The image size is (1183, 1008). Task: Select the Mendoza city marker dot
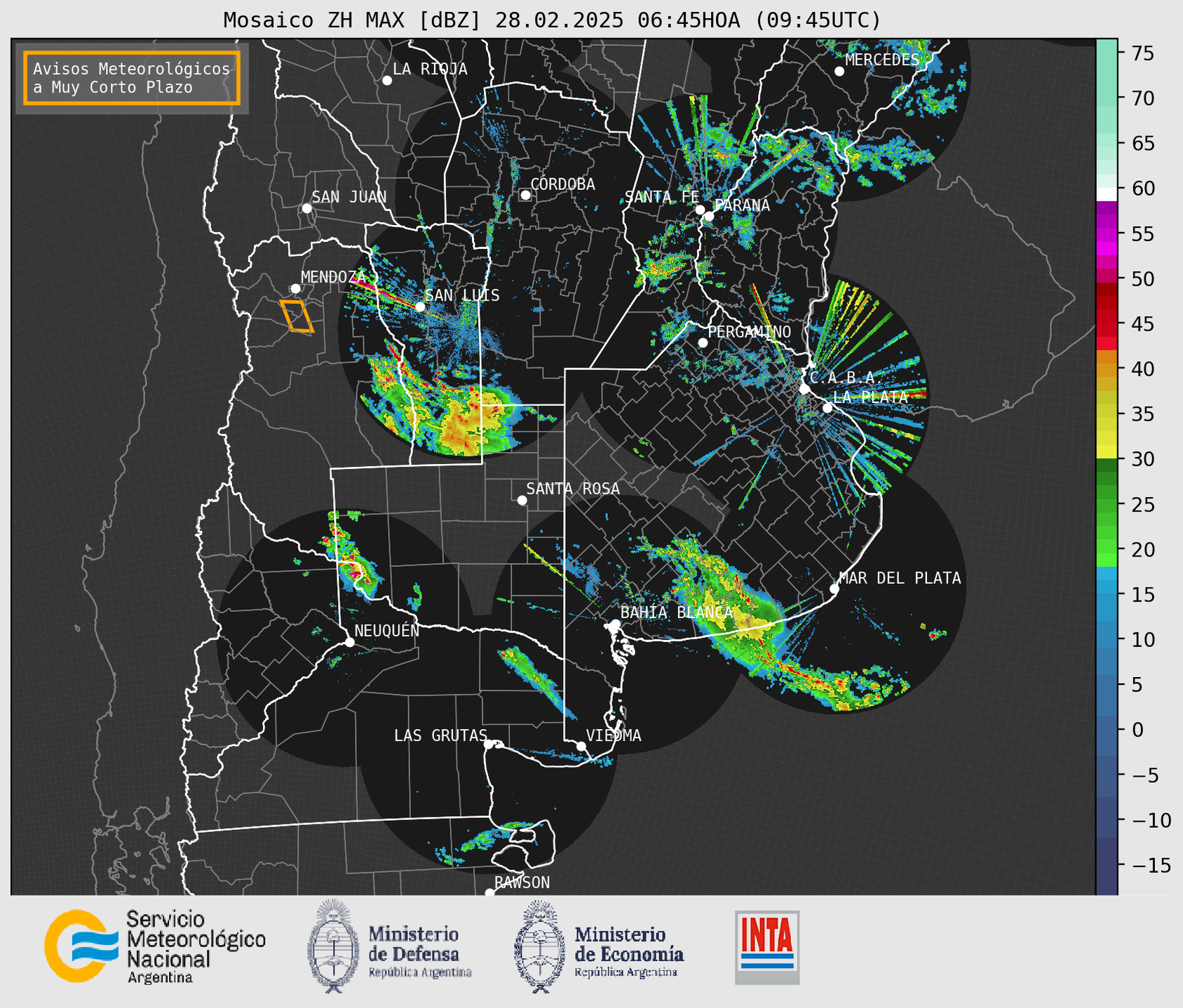[296, 289]
